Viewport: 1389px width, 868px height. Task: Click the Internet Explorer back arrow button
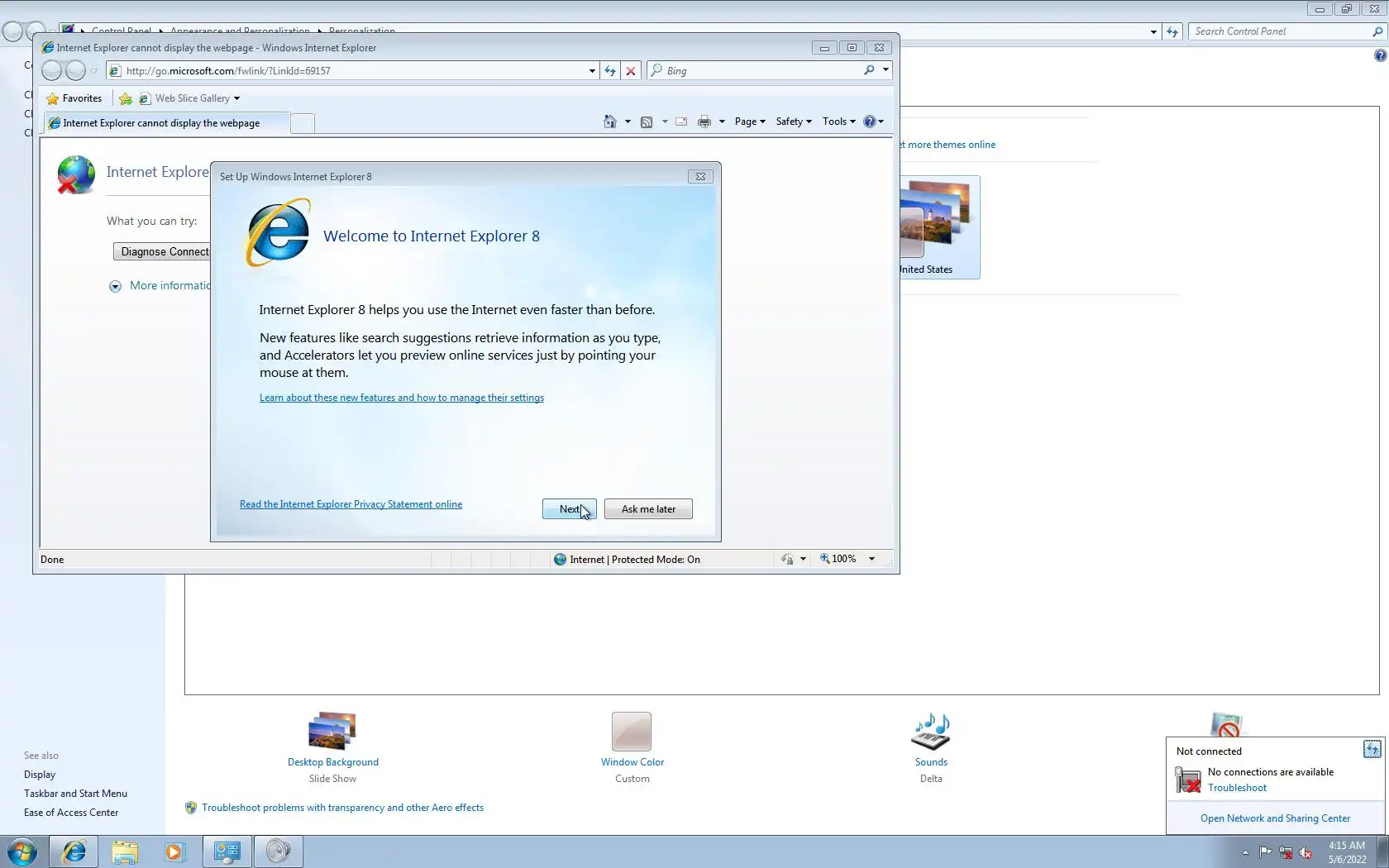click(x=52, y=71)
